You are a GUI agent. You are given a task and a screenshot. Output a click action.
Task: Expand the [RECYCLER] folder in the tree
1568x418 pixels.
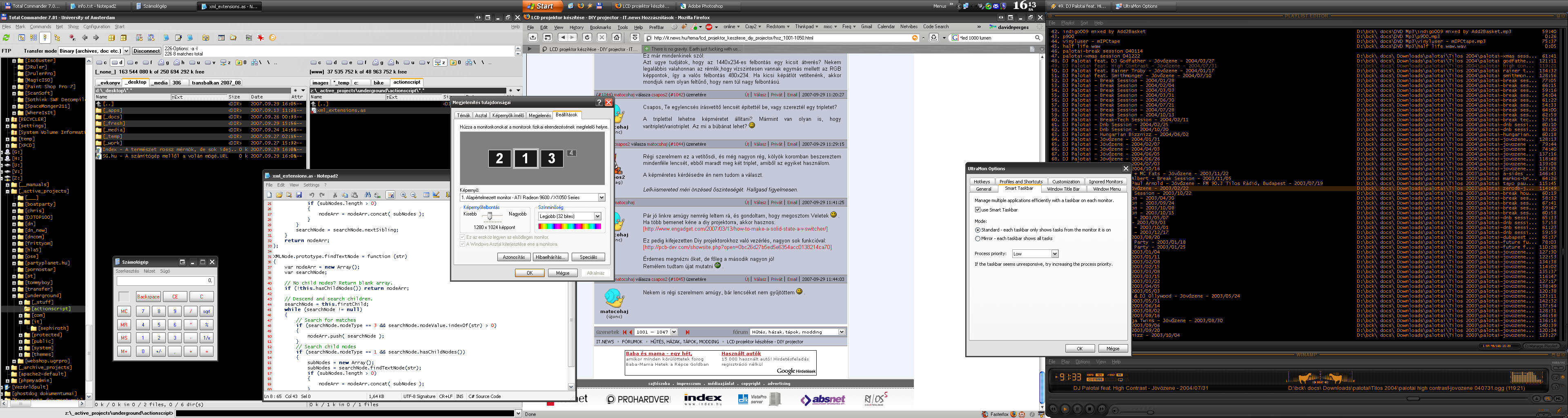[7, 119]
